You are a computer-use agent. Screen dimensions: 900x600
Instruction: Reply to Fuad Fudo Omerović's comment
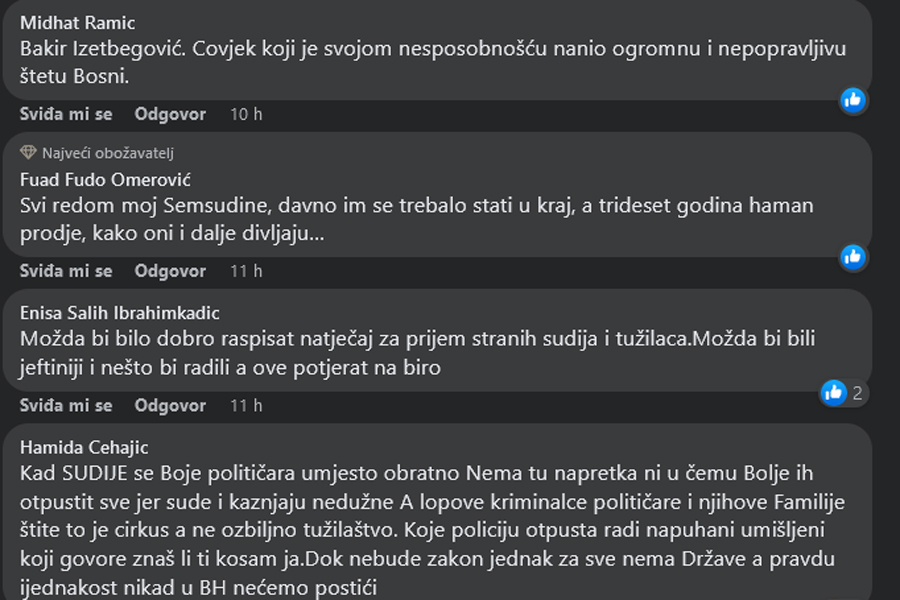point(170,271)
